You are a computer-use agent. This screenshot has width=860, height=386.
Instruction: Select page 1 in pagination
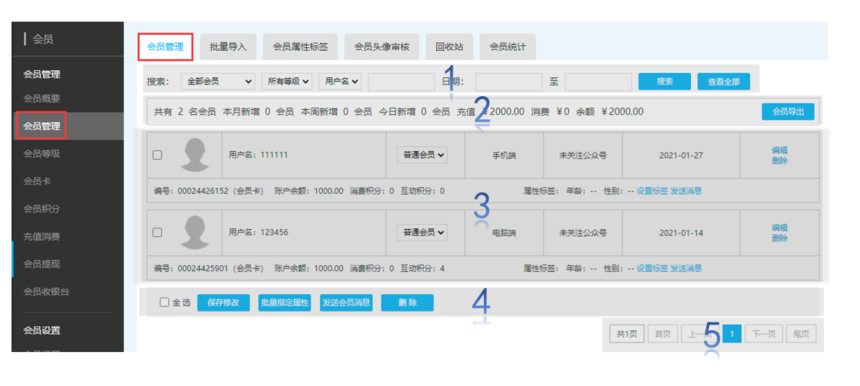click(732, 333)
